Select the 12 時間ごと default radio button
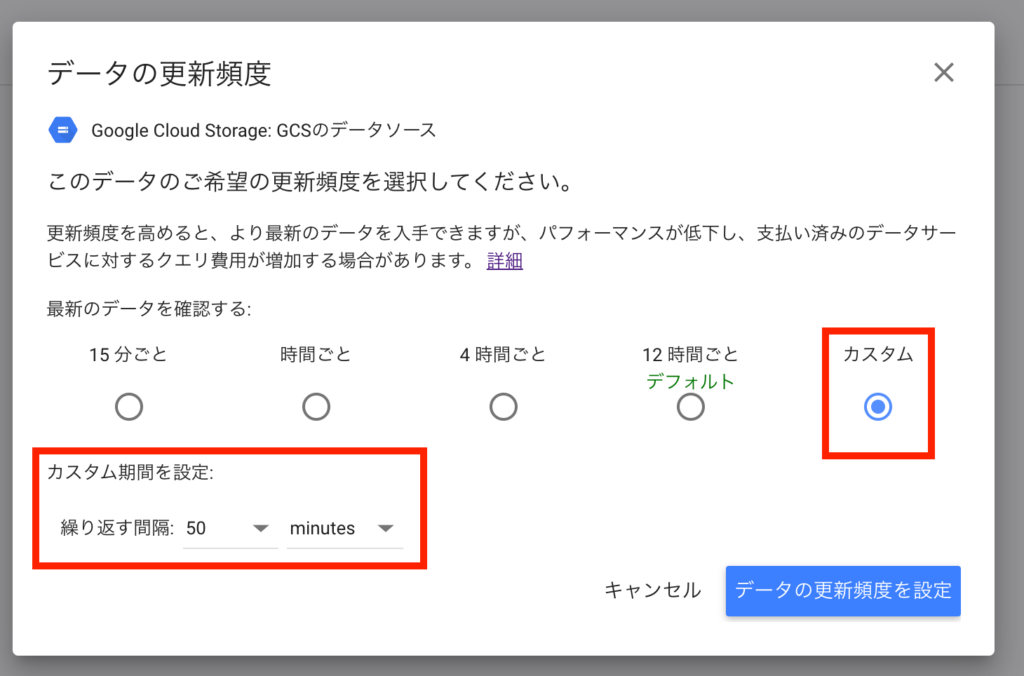Image resolution: width=1024 pixels, height=676 pixels. coord(690,407)
